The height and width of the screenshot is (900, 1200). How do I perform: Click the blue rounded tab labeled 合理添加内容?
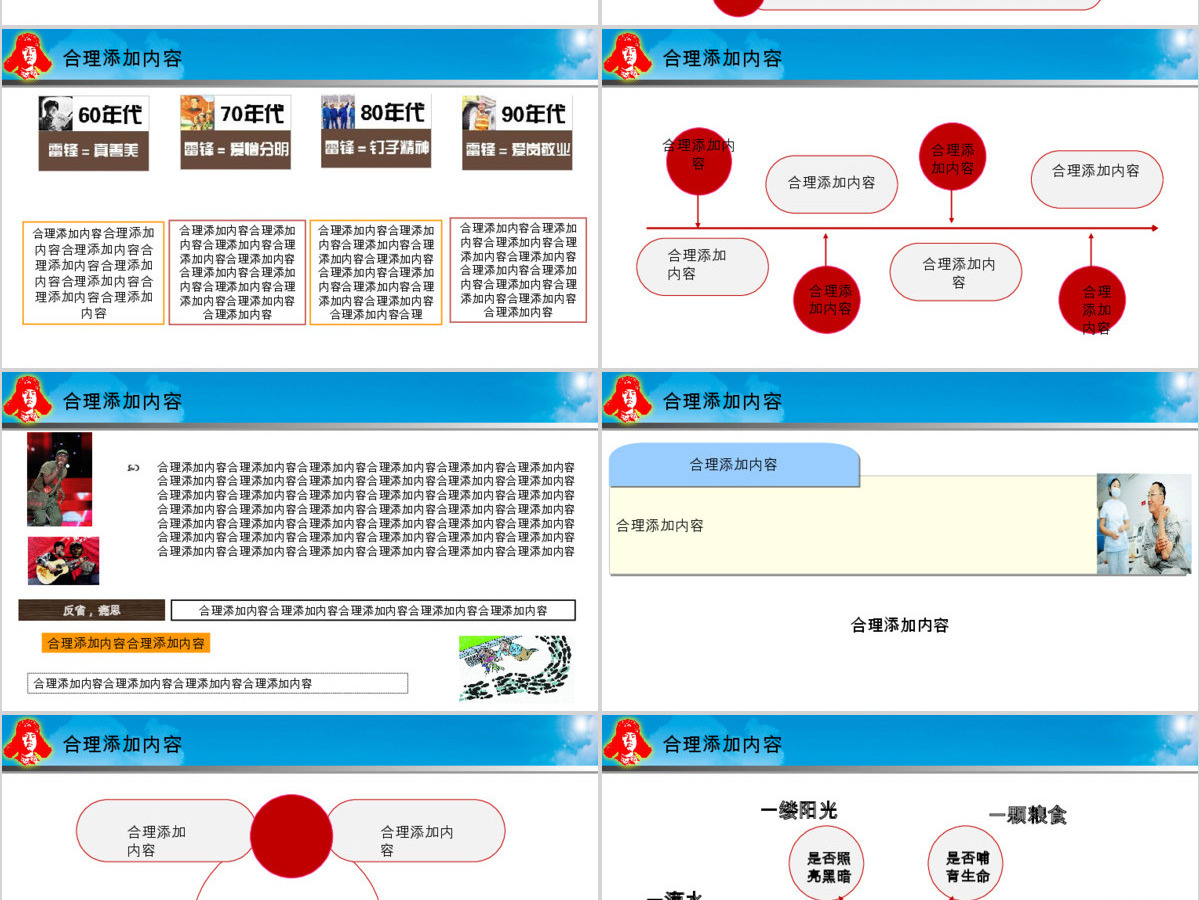coord(734,465)
